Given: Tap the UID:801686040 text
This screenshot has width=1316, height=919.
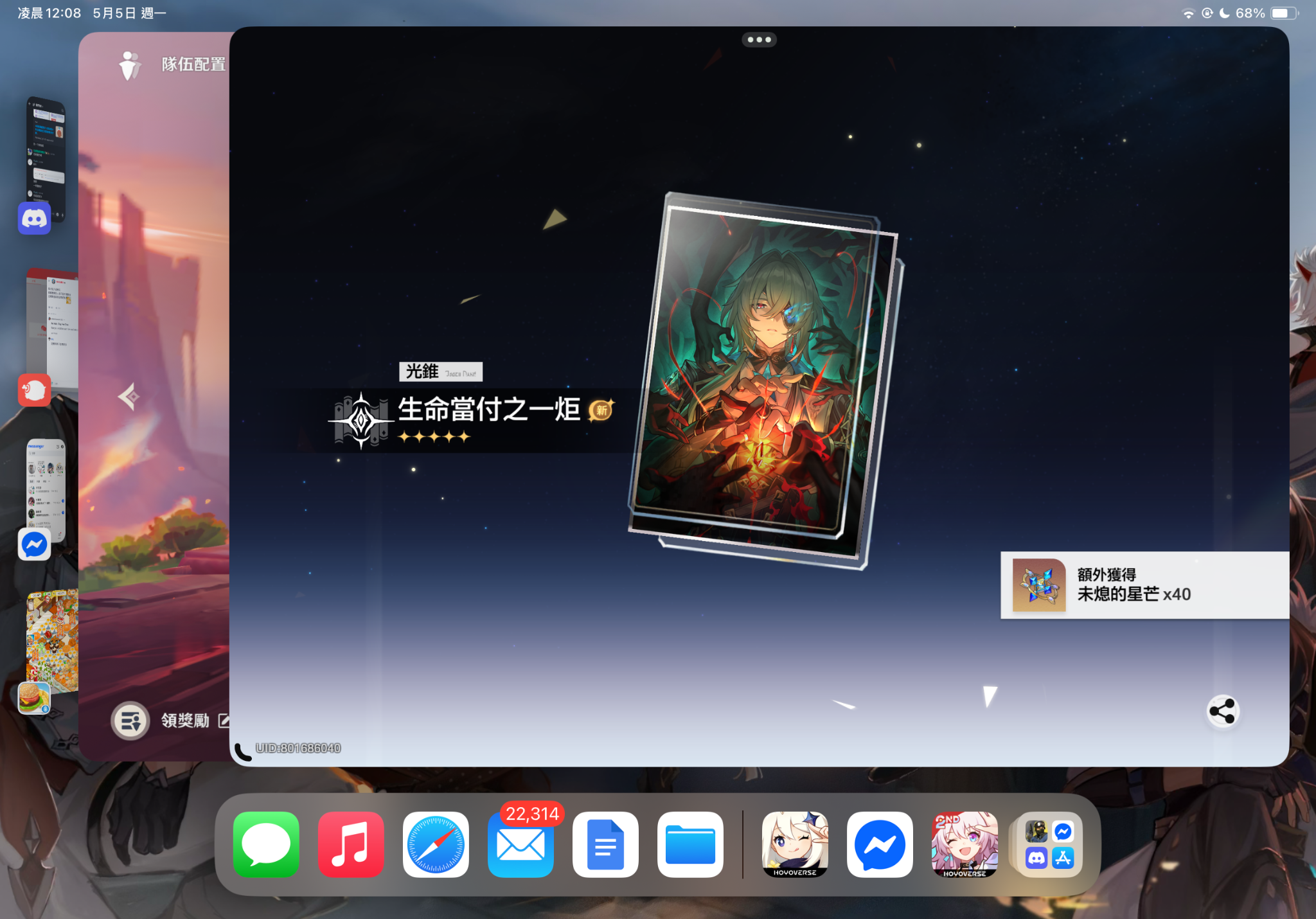Looking at the screenshot, I should pos(298,748).
